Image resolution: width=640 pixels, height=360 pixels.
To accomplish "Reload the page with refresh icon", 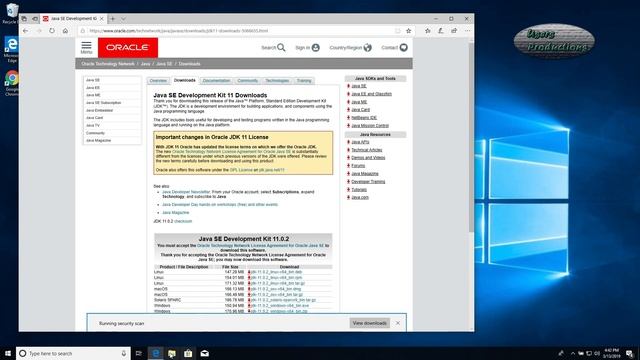I will 52,31.
